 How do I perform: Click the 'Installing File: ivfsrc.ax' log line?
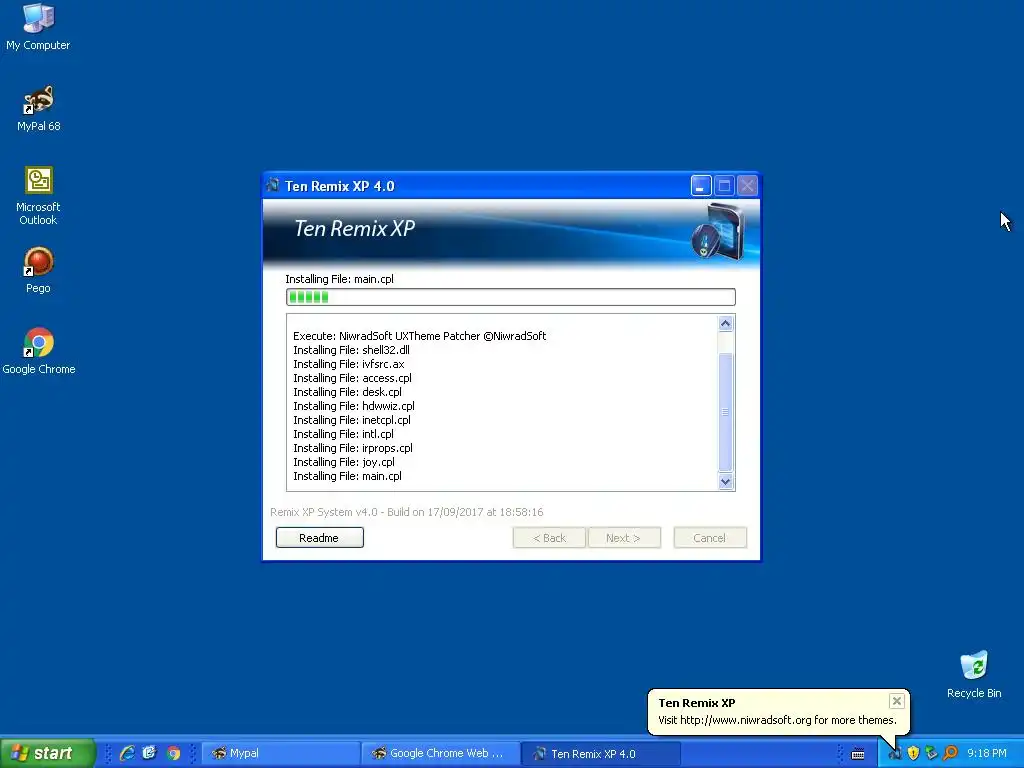[349, 364]
